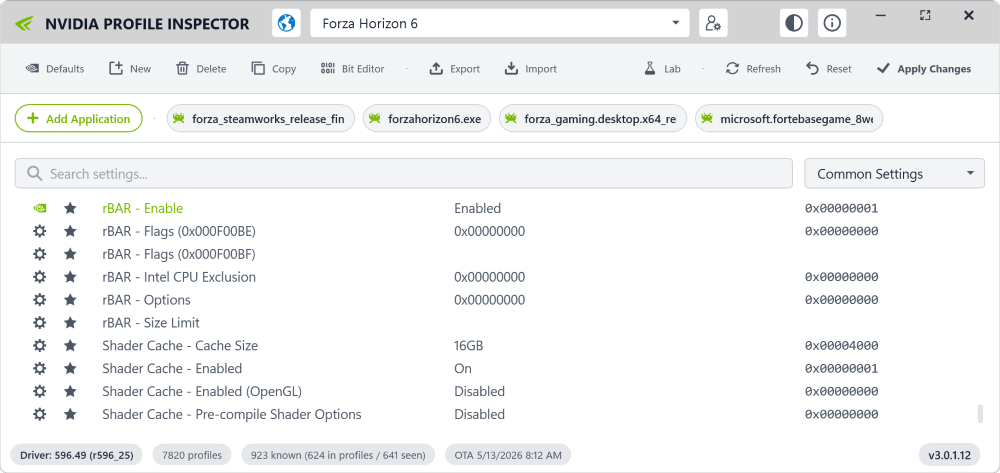Screen dimensions: 1000x473
Task: Select the rBAR - Size Limit setting name
Action: point(151,323)
